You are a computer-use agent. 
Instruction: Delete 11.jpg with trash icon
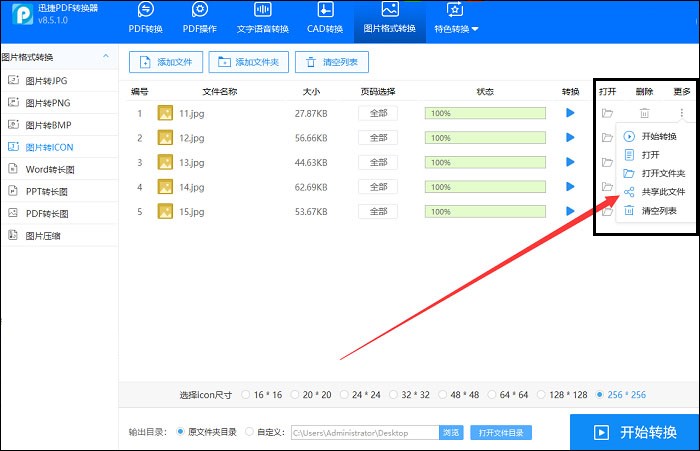pyautogui.click(x=644, y=113)
